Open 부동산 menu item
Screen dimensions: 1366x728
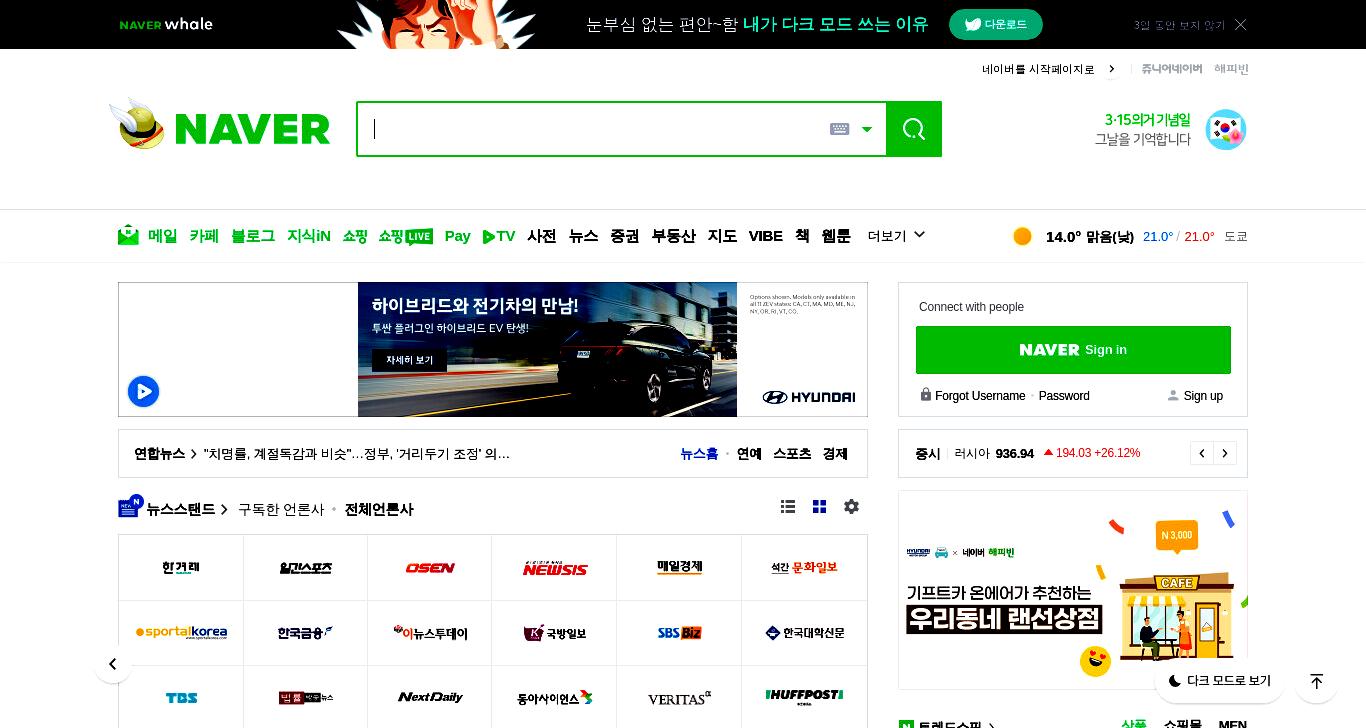pyautogui.click(x=673, y=236)
